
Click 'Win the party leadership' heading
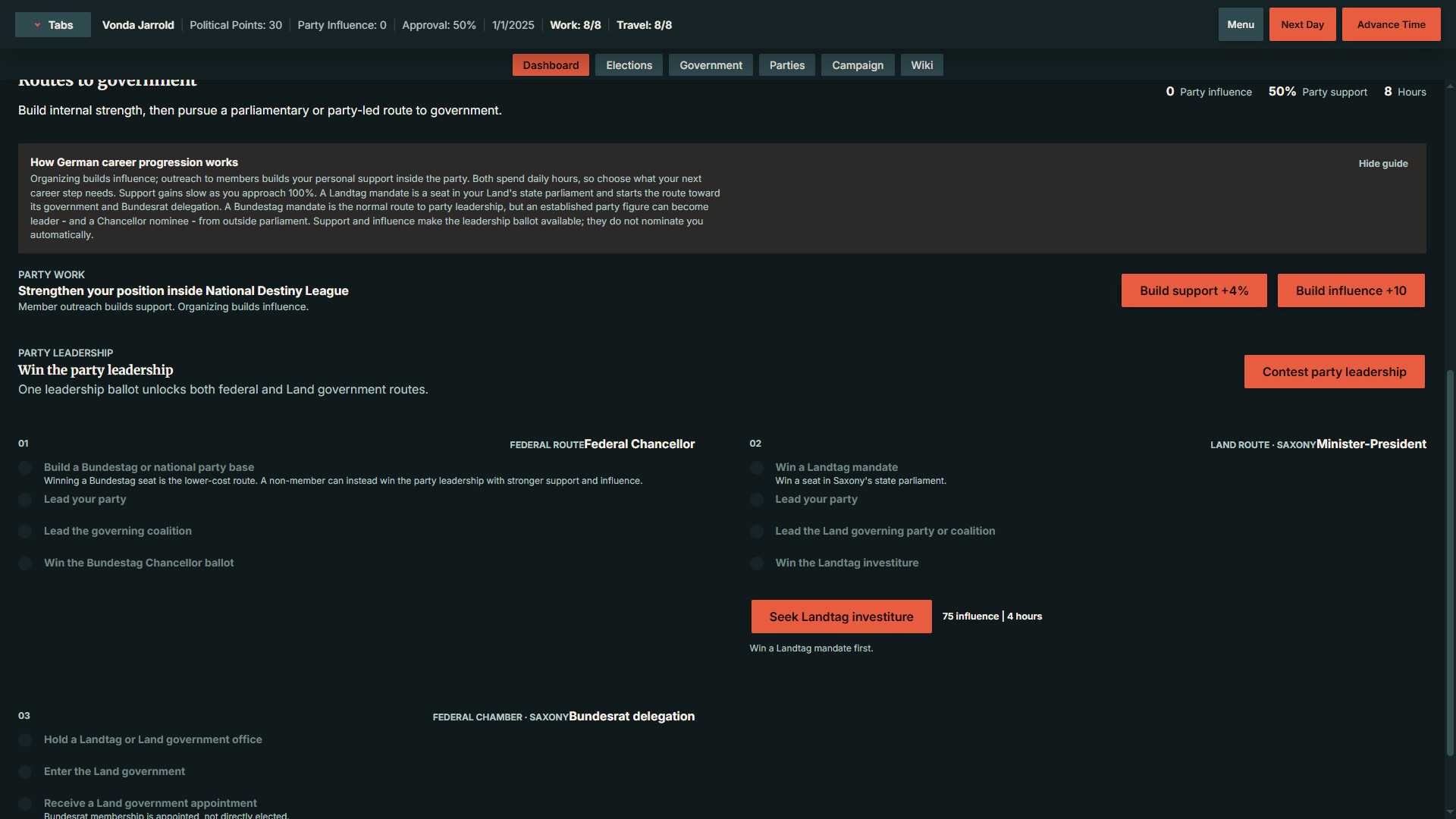pos(96,370)
